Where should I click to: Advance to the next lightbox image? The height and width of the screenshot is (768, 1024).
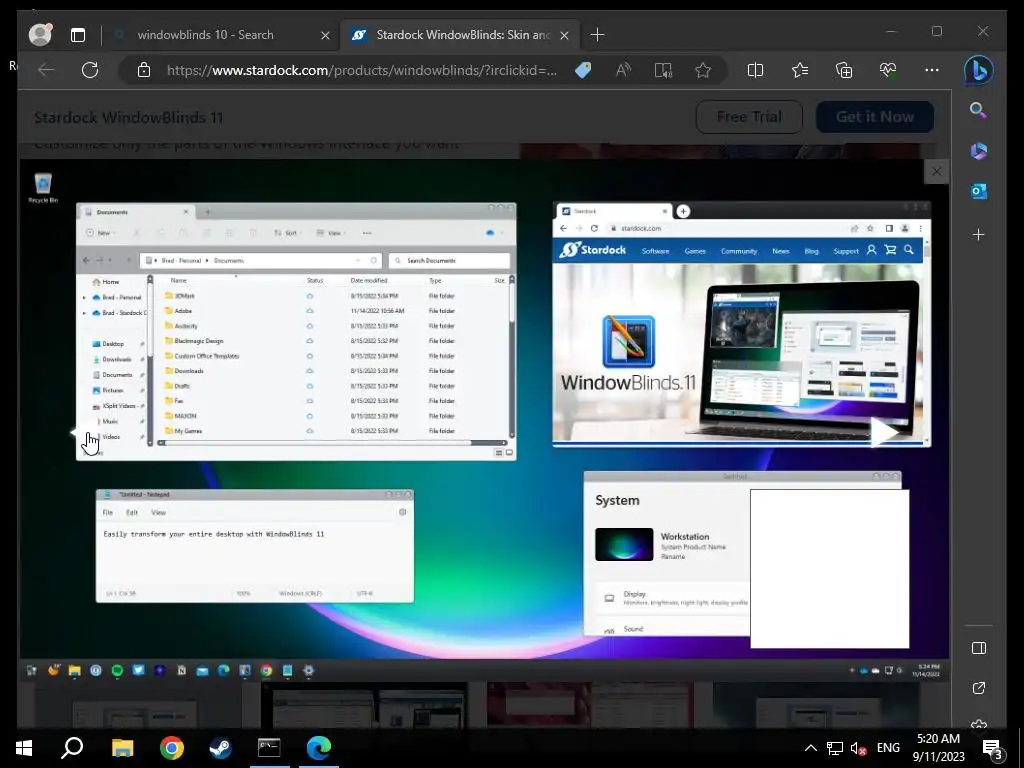point(884,432)
